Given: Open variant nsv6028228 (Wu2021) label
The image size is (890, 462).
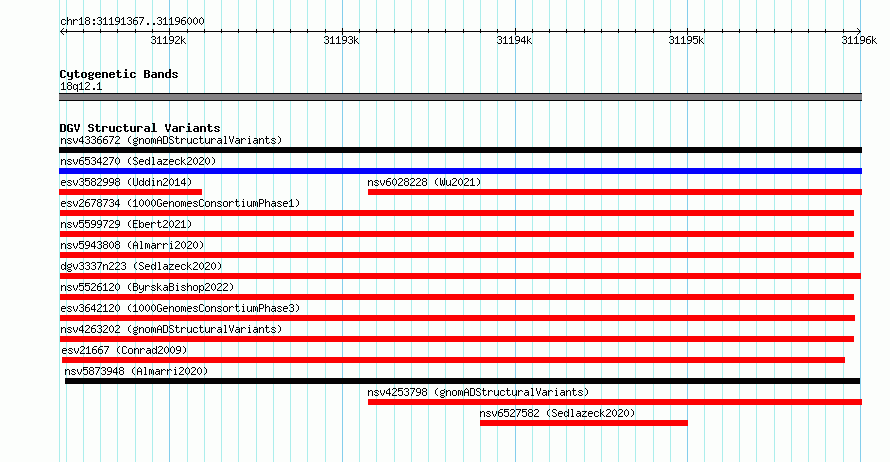Looking at the screenshot, I should coord(424,182).
